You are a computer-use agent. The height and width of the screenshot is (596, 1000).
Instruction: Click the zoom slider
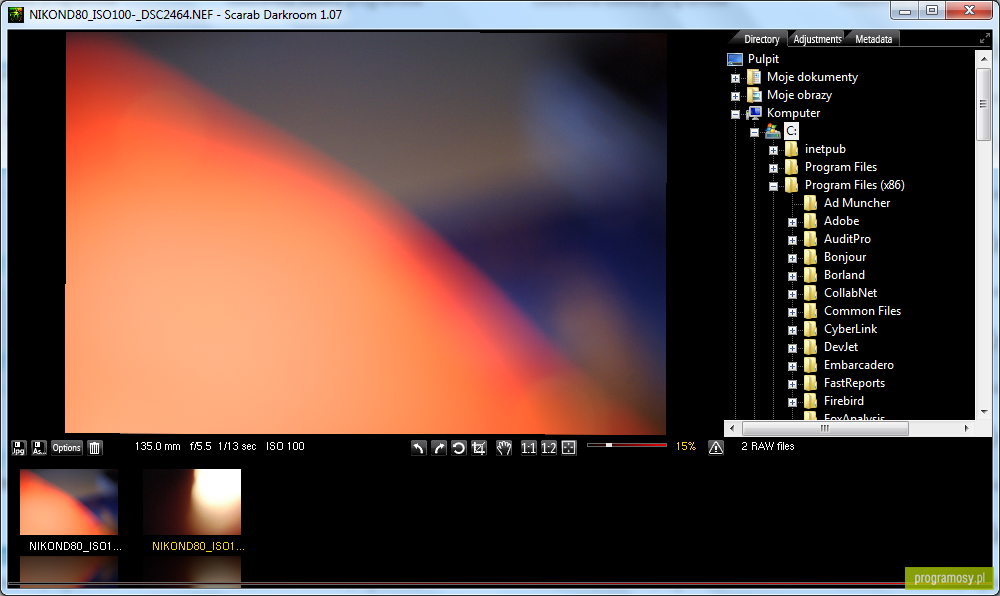pos(627,445)
